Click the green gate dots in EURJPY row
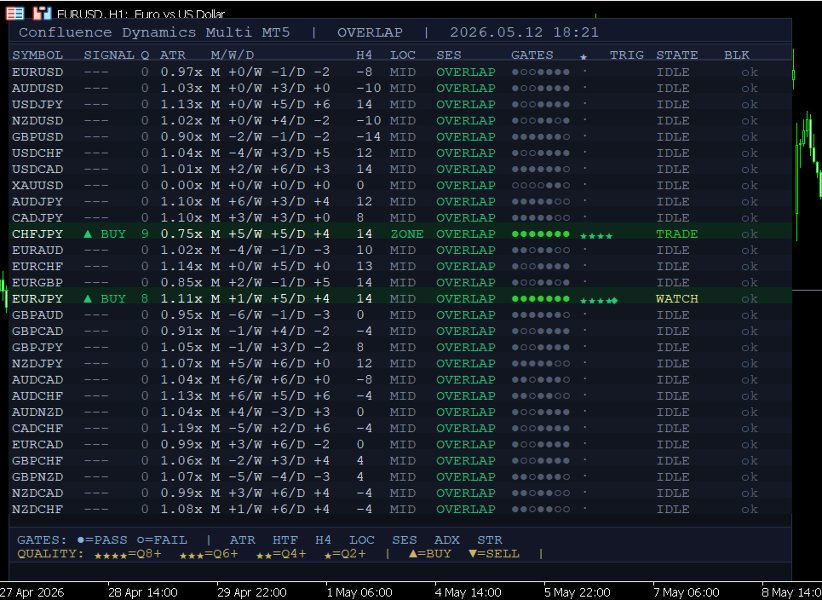 (540, 299)
